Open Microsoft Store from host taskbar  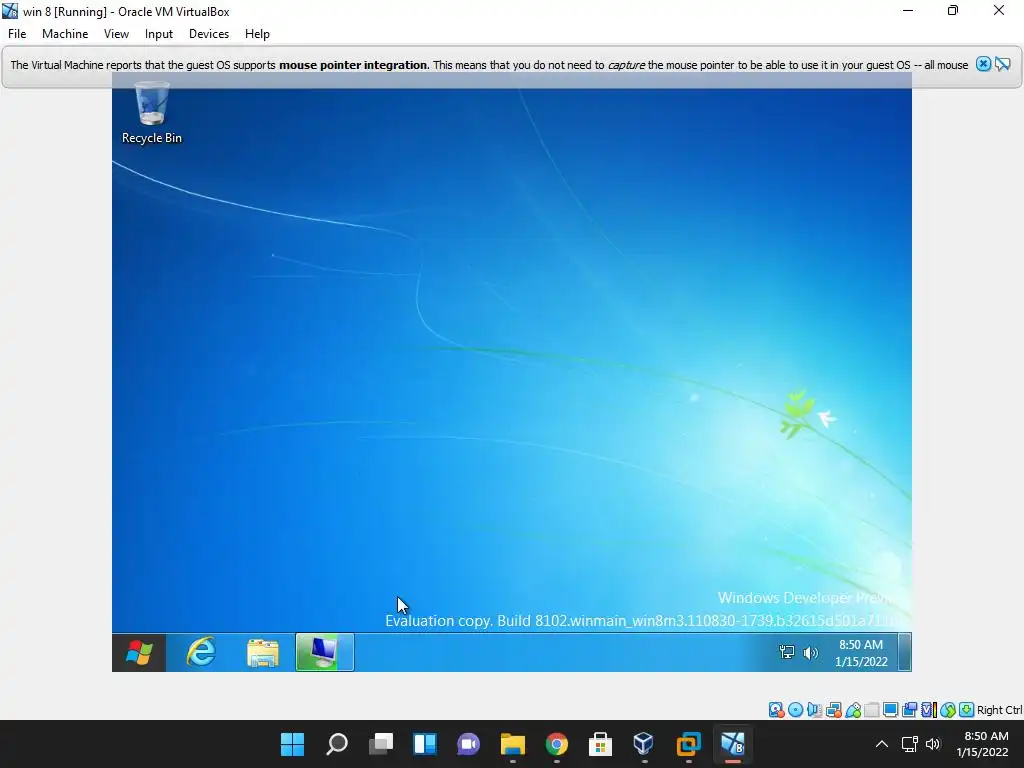click(600, 744)
